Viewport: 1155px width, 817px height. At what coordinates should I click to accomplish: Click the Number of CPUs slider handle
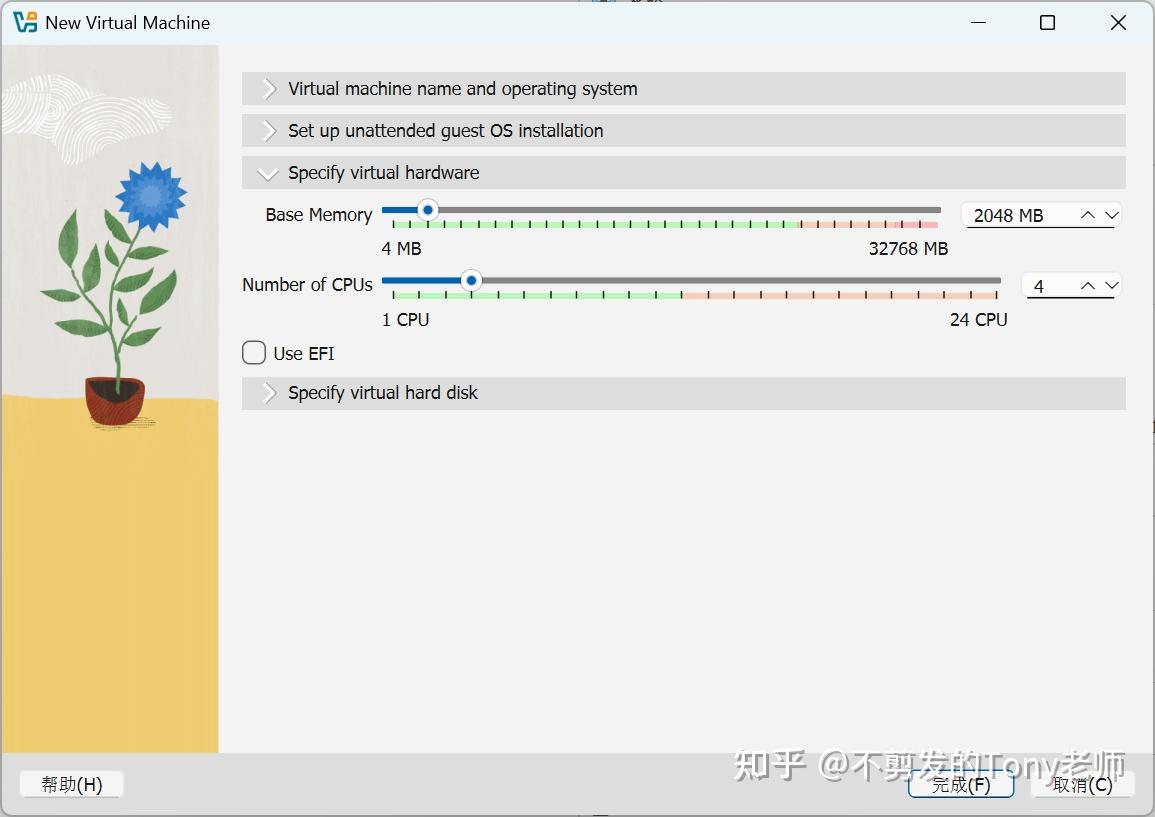[x=470, y=281]
